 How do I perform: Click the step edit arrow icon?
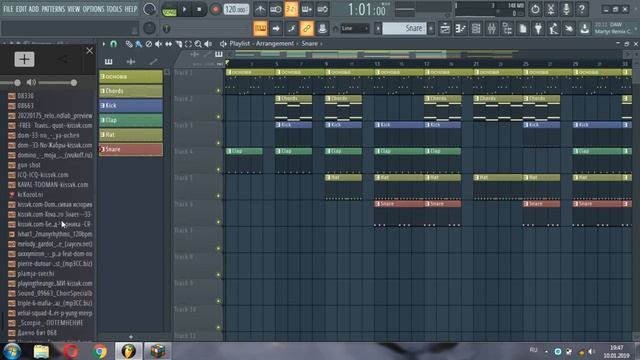pyautogui.click(x=276, y=28)
